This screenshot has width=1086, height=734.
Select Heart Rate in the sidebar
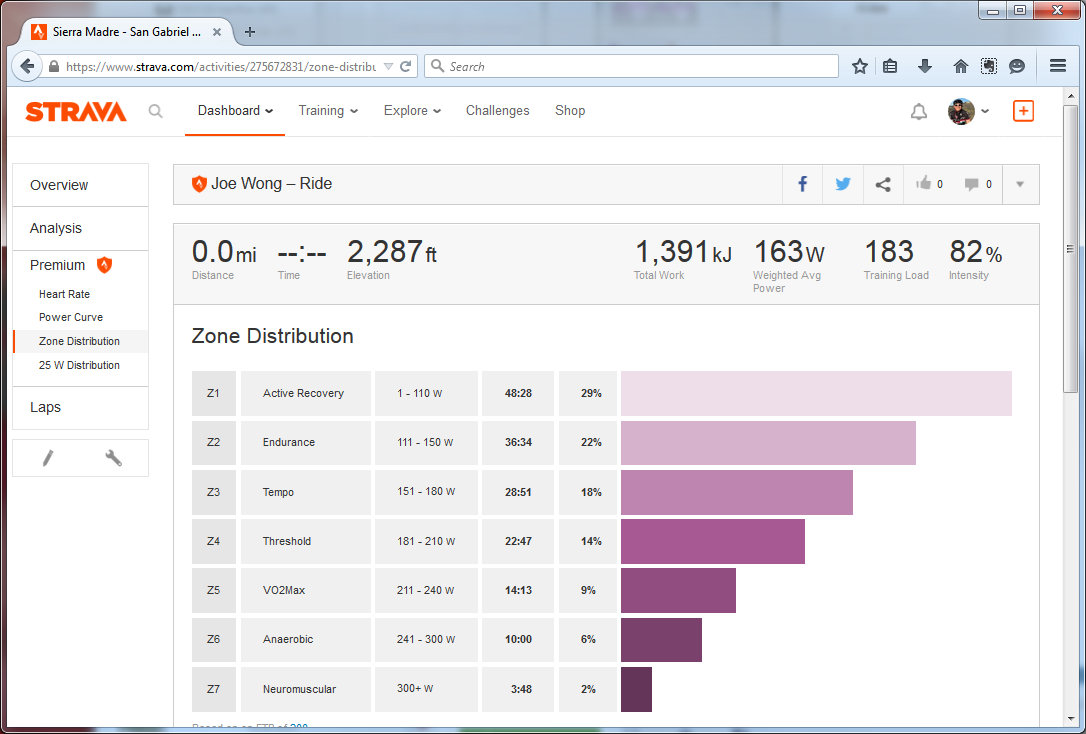click(64, 294)
